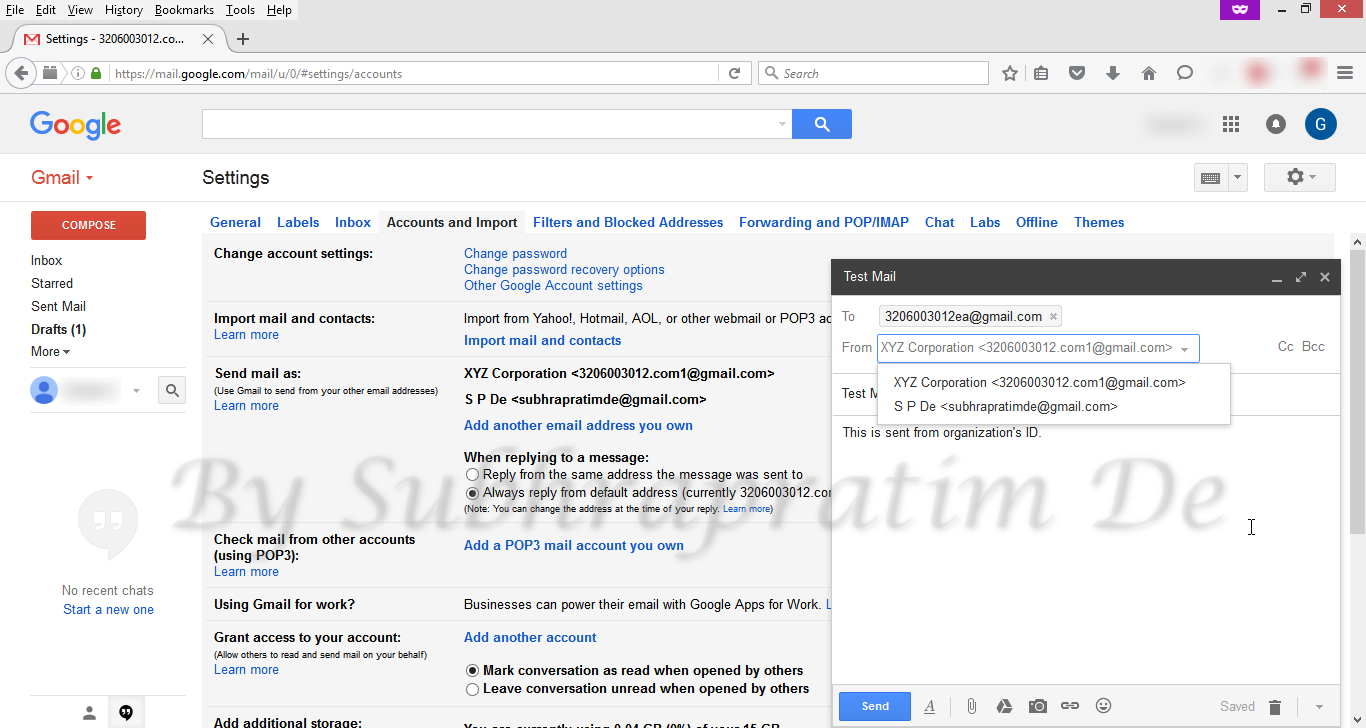Add Bcc recipients in compose window
Screen dimensions: 1366x728
[1313, 347]
